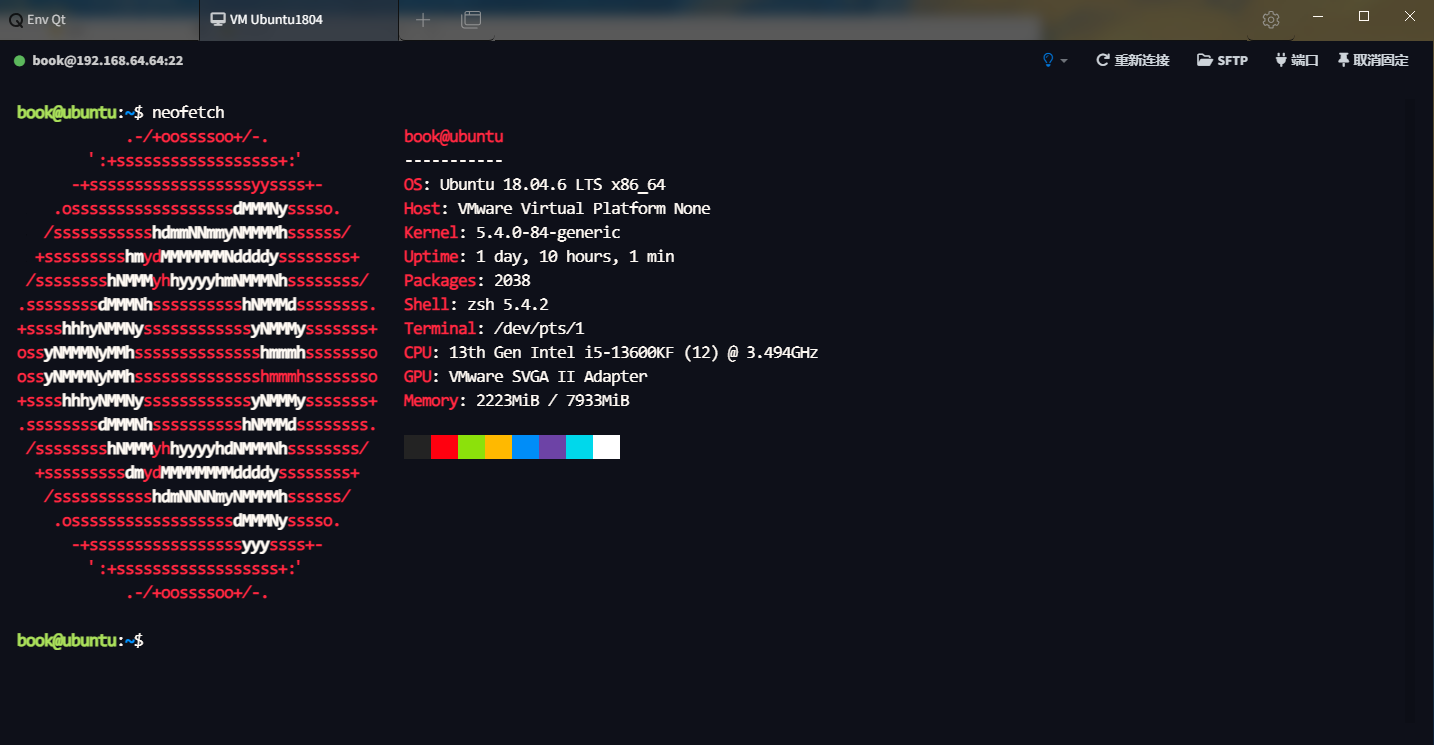Close the terminal window
Screen dimensions: 1434x745
pyautogui.click(x=1409, y=16)
